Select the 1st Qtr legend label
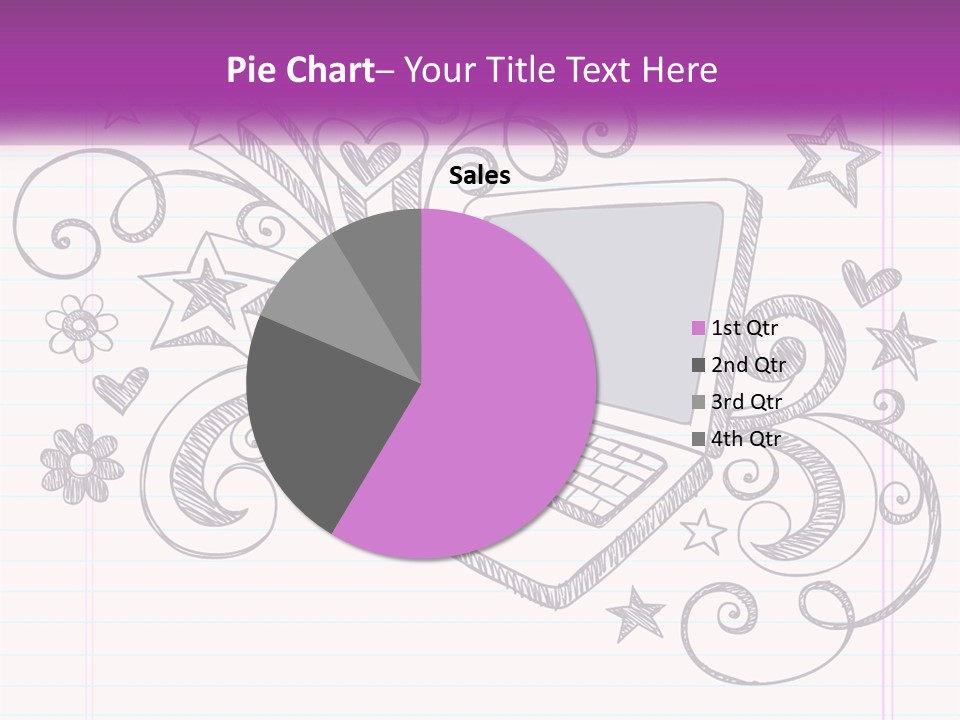The image size is (960, 720). point(744,328)
